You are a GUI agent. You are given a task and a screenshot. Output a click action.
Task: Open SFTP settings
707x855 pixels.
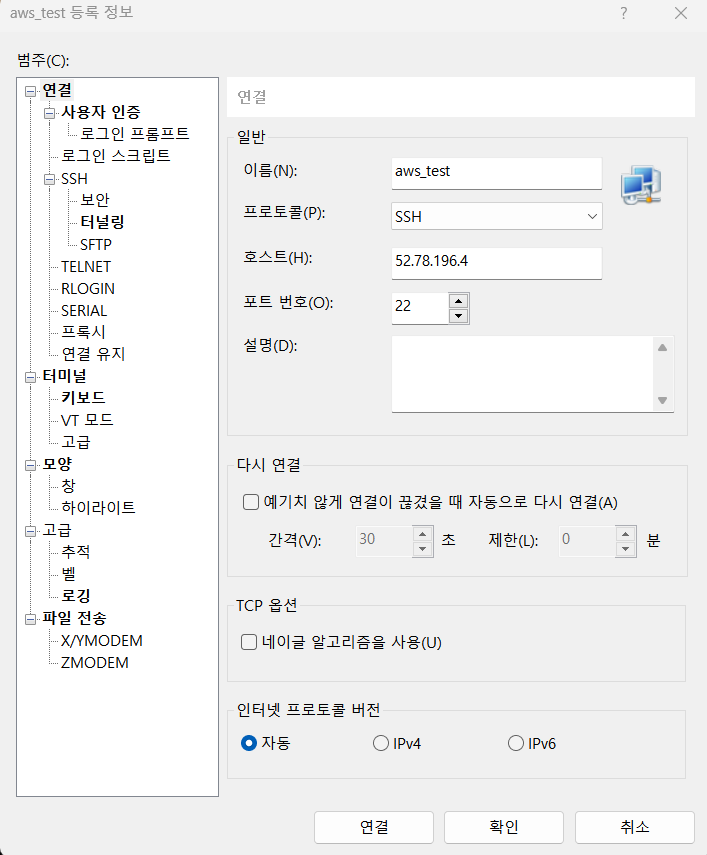pyautogui.click(x=96, y=245)
